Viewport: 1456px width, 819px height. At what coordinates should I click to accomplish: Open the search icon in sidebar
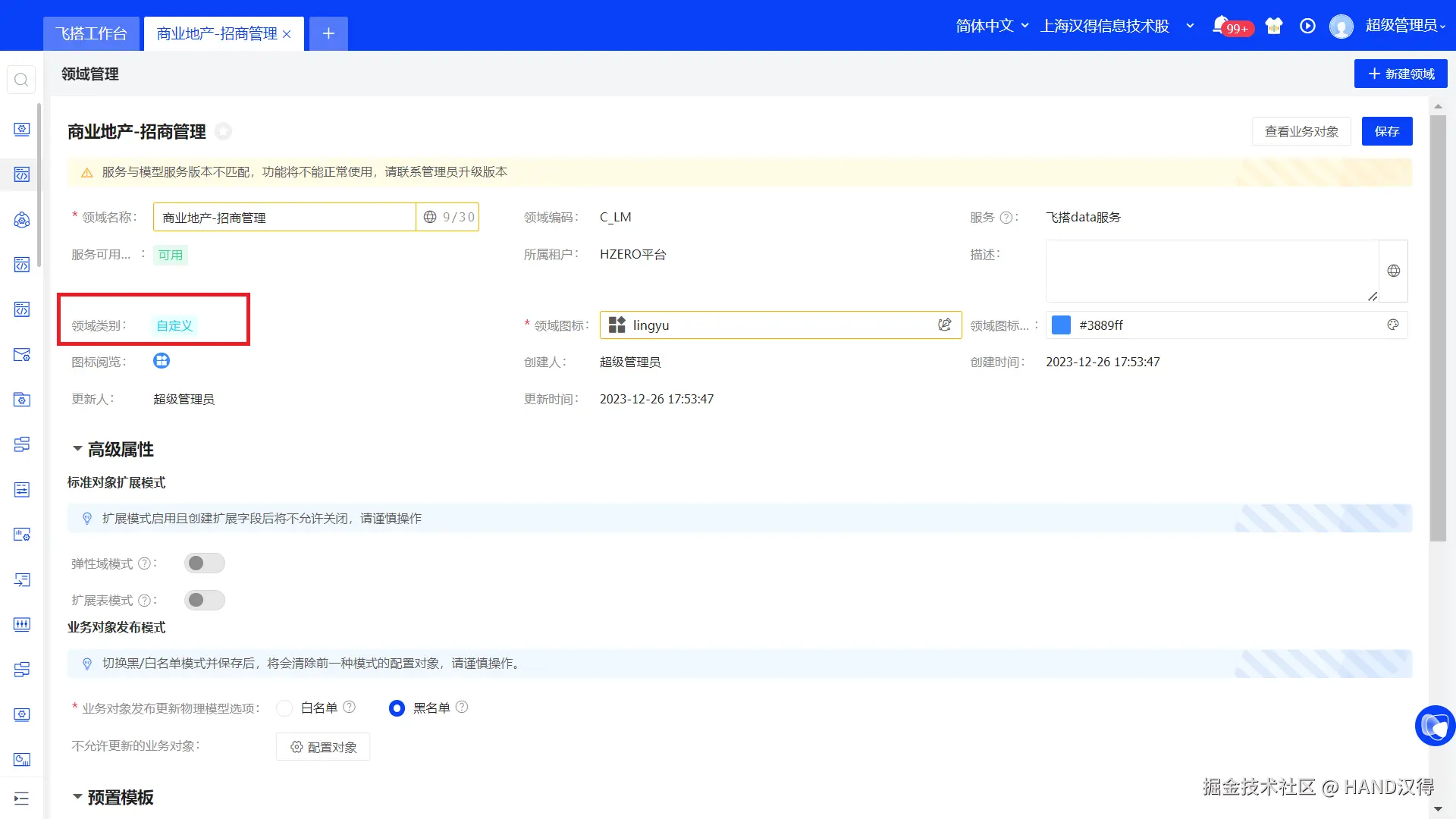[x=21, y=80]
